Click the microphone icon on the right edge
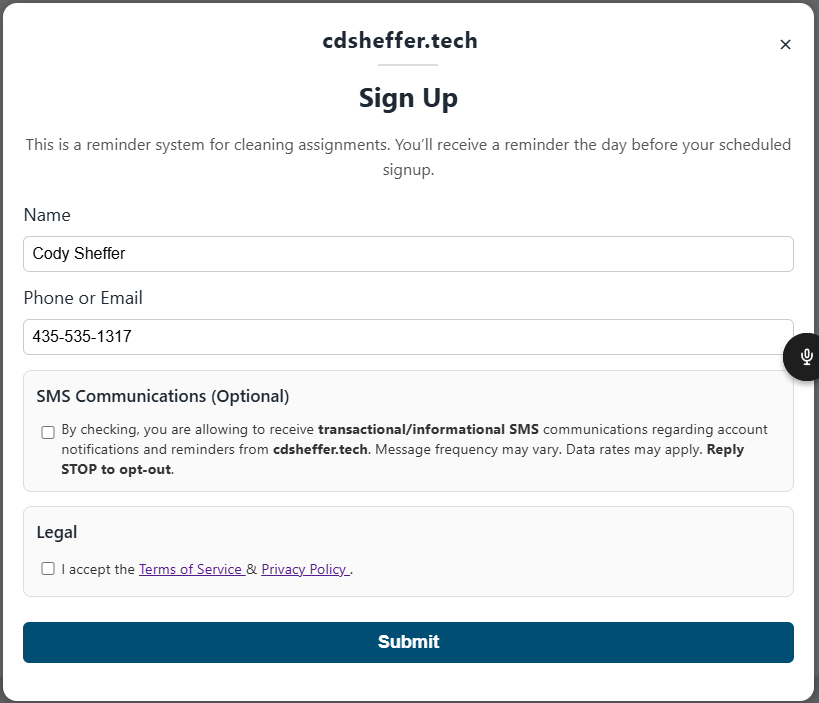 pos(805,357)
